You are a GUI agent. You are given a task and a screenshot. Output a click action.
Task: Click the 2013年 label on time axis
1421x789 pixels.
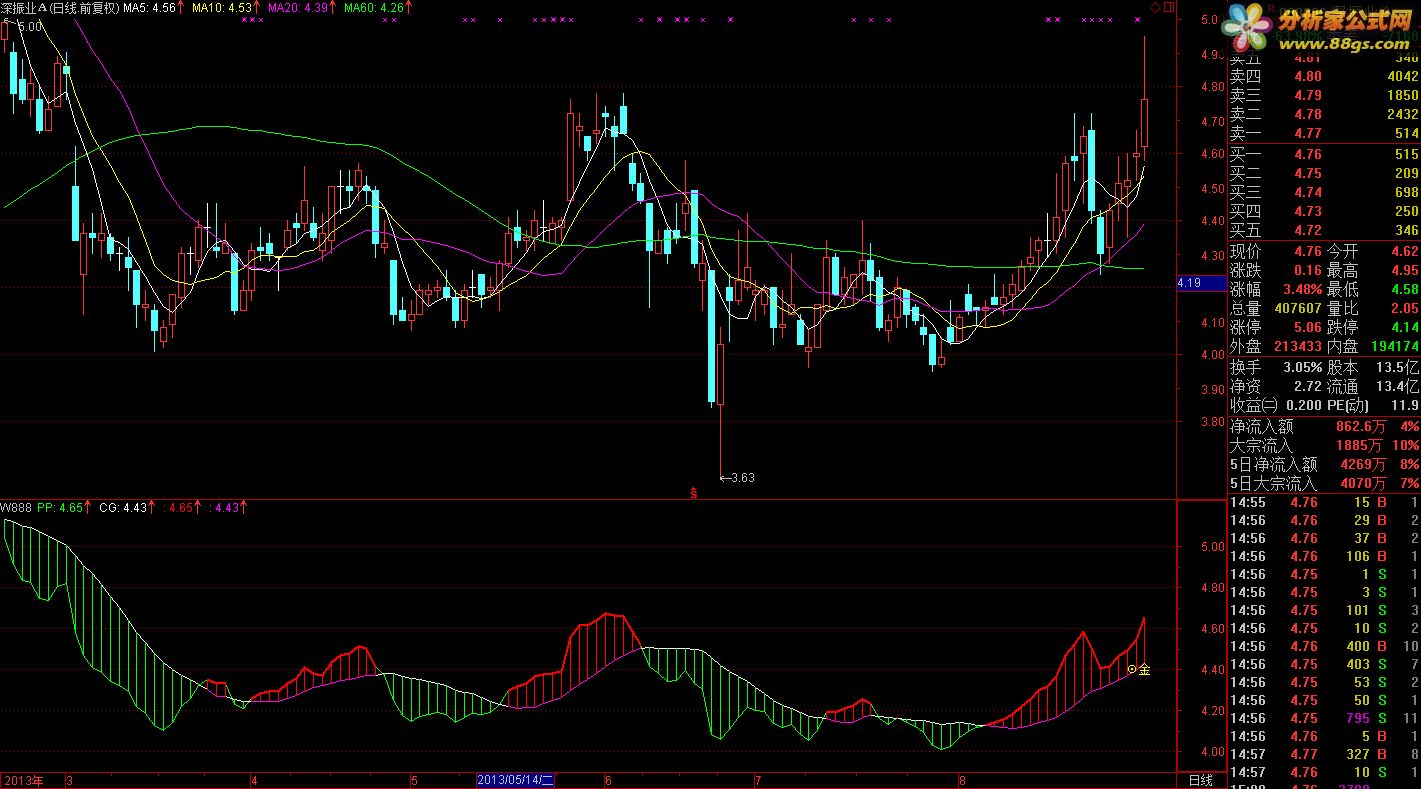click(x=23, y=780)
